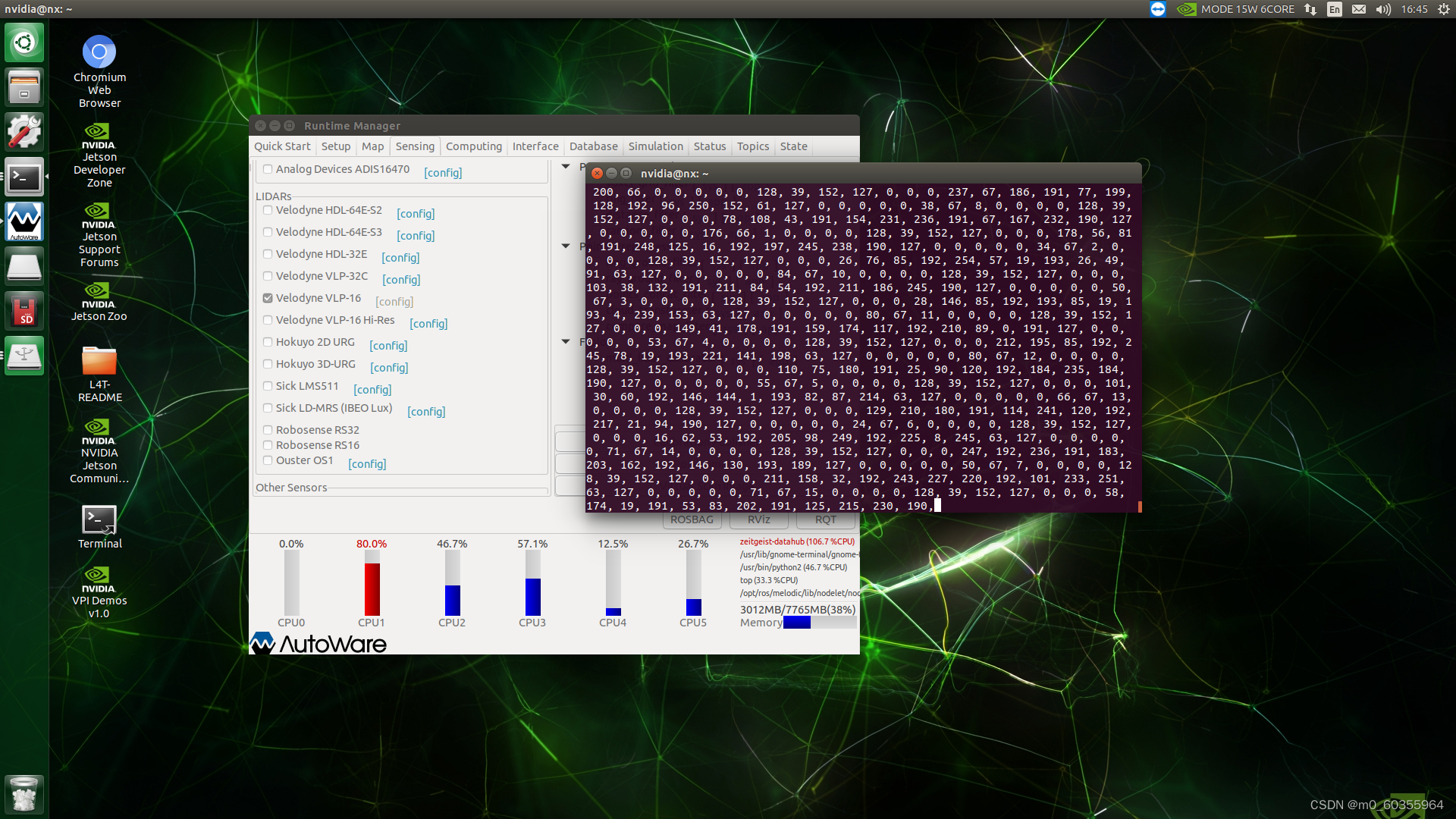Launch Terminal desktop shortcut
The height and width of the screenshot is (819, 1456).
coord(99,527)
